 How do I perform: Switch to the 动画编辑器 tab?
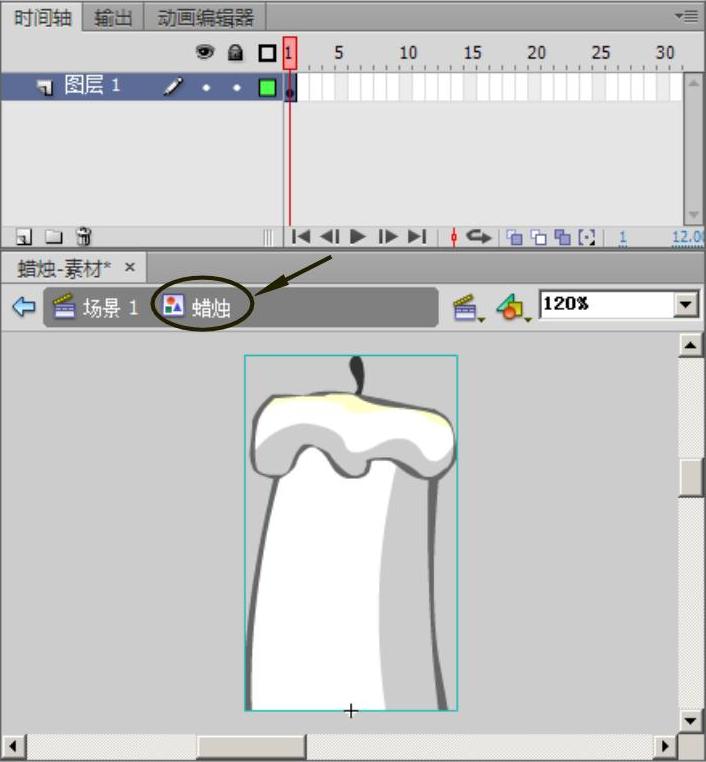[205, 17]
